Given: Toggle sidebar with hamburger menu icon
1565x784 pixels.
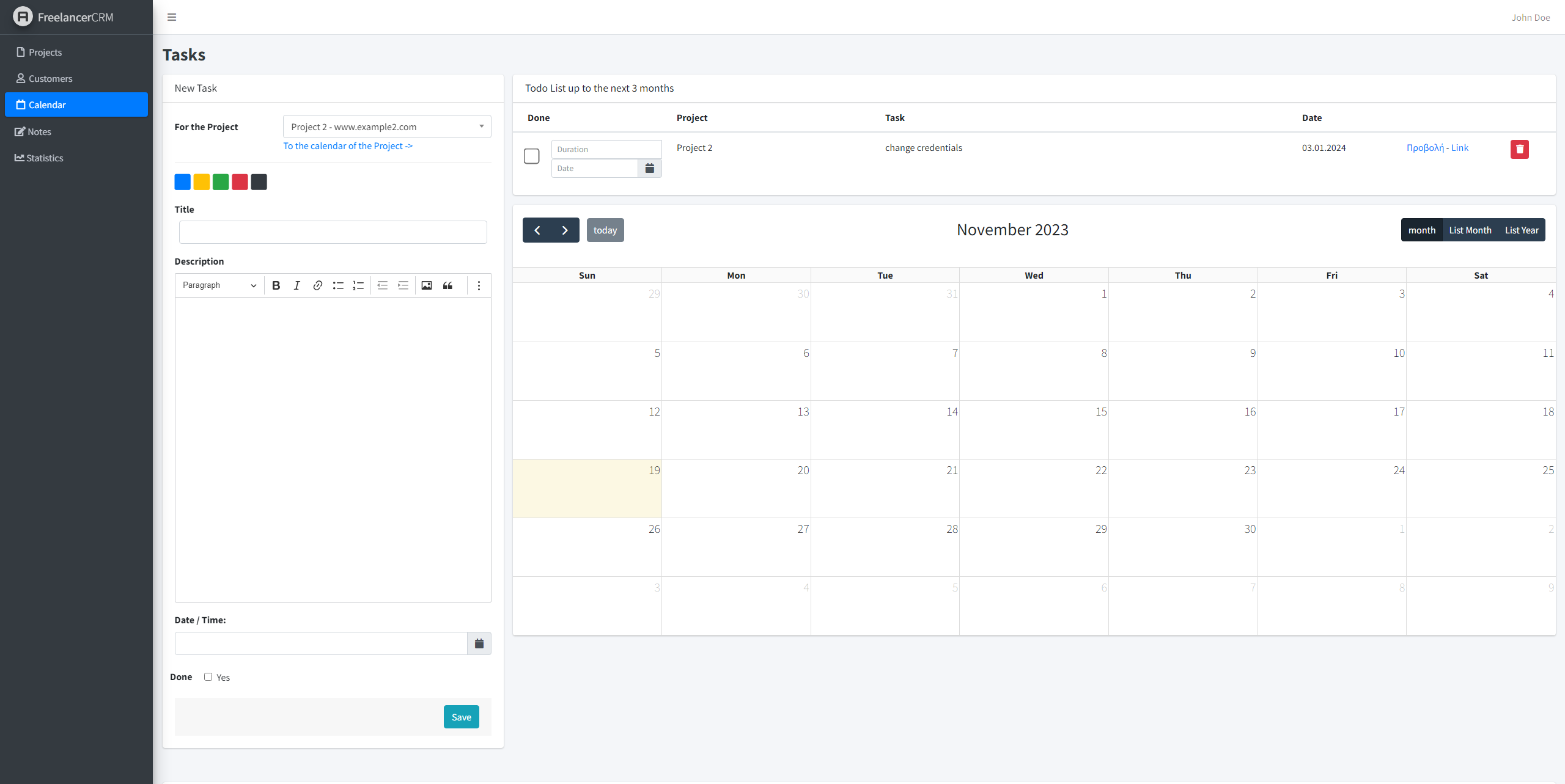Looking at the screenshot, I should 172,17.
